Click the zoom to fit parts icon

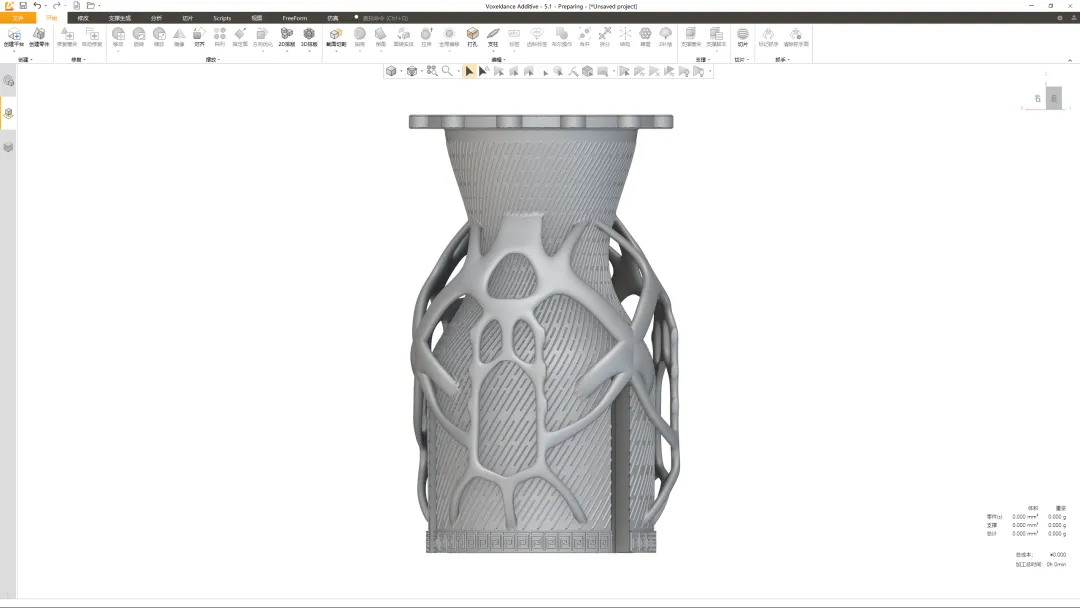point(432,71)
